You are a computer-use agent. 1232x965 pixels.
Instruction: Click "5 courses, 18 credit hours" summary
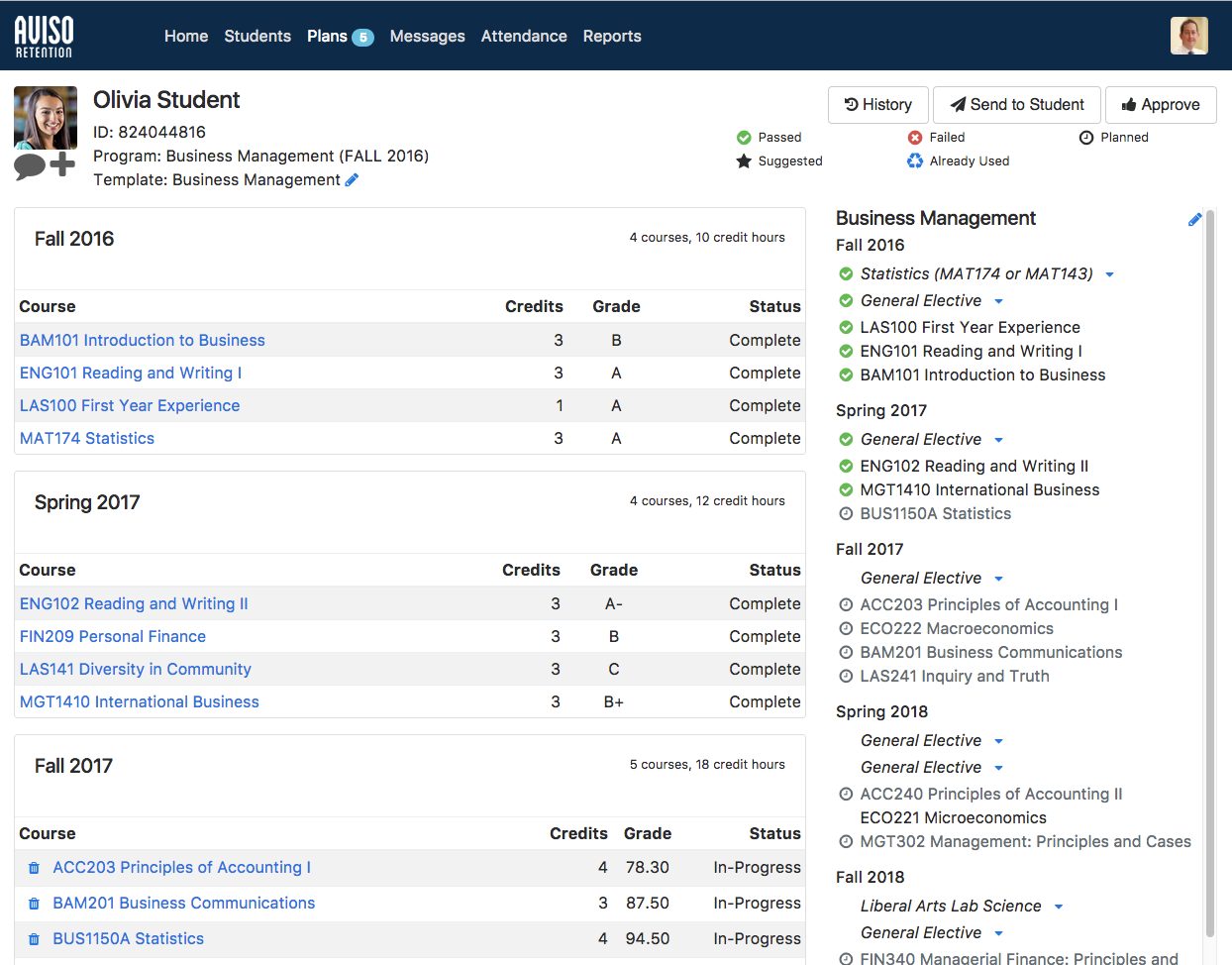click(707, 765)
